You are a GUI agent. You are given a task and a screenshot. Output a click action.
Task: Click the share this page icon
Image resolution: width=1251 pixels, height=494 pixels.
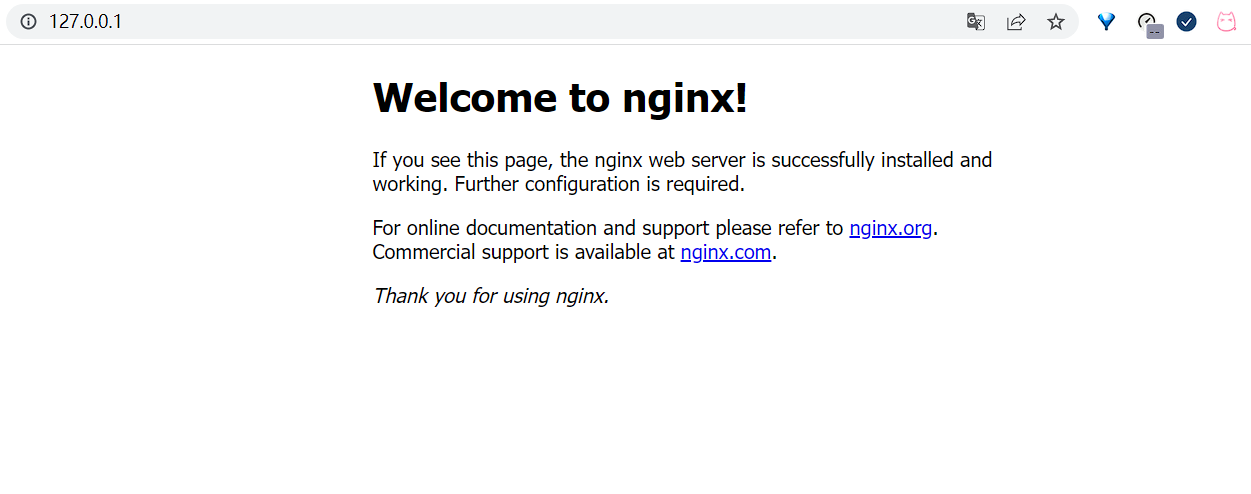1016,22
